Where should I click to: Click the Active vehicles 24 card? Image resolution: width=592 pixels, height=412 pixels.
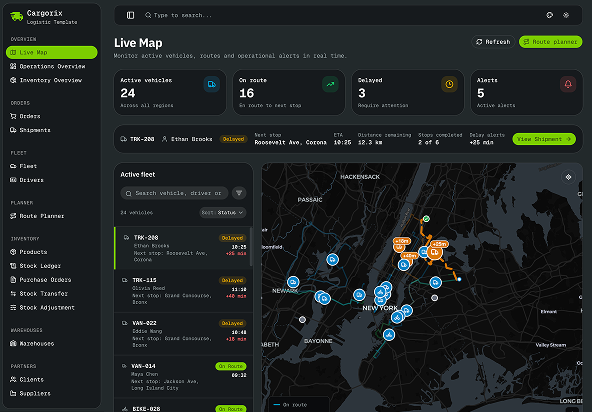170,92
